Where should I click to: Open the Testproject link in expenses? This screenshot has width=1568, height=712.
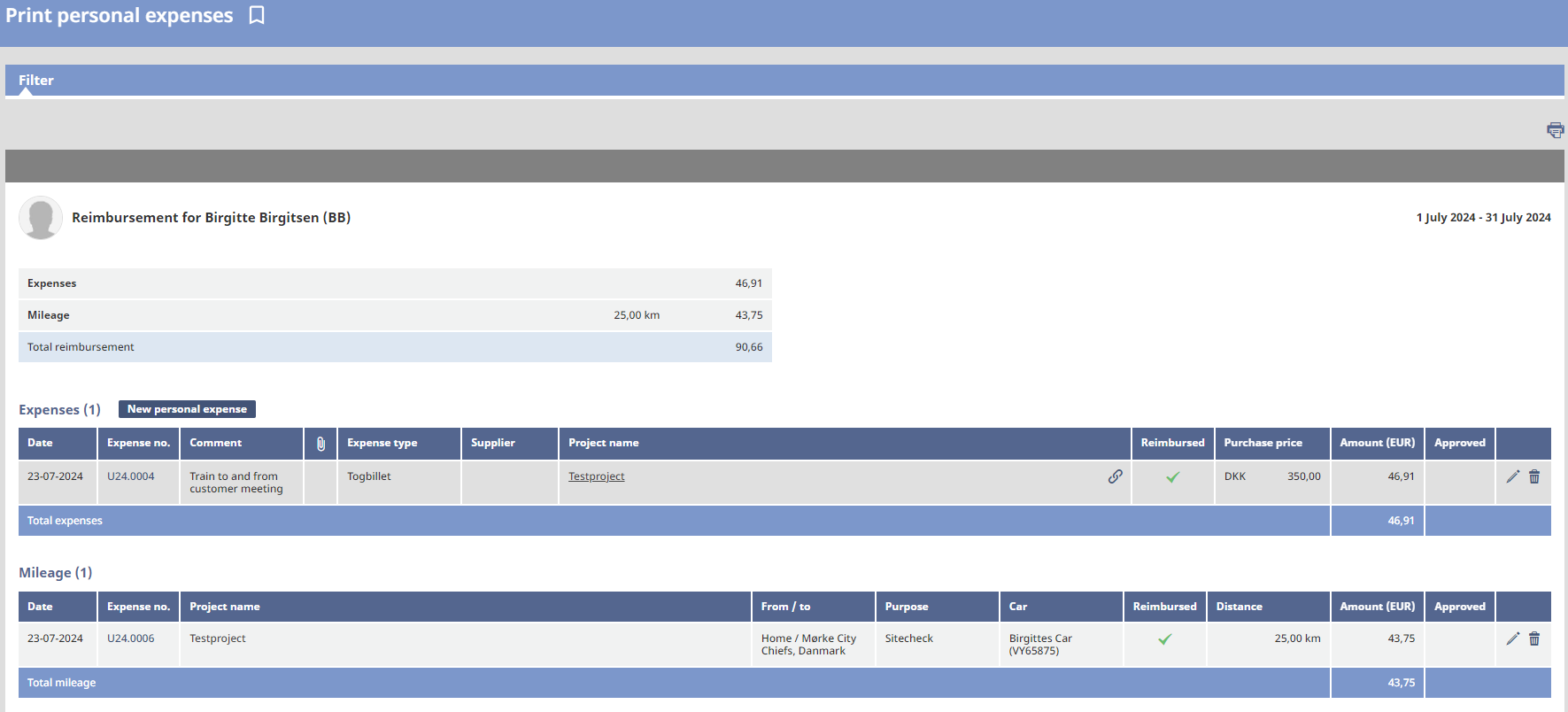596,476
